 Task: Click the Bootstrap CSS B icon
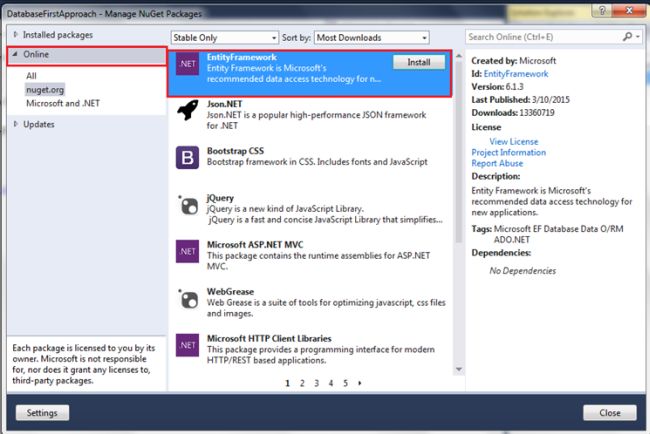pos(187,158)
